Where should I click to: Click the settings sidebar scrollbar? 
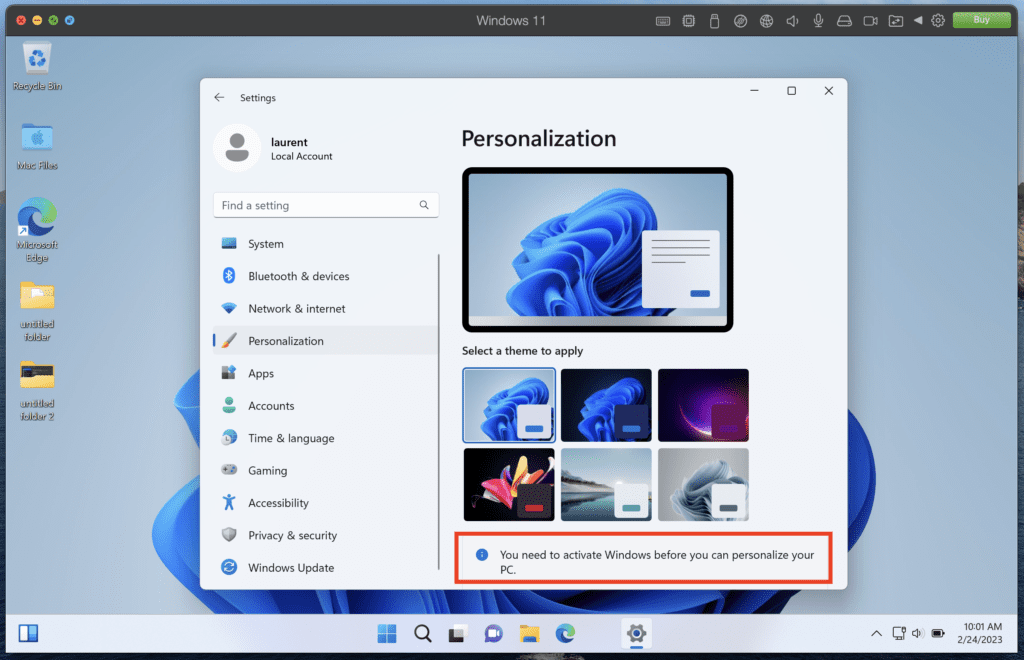pyautogui.click(x=439, y=411)
